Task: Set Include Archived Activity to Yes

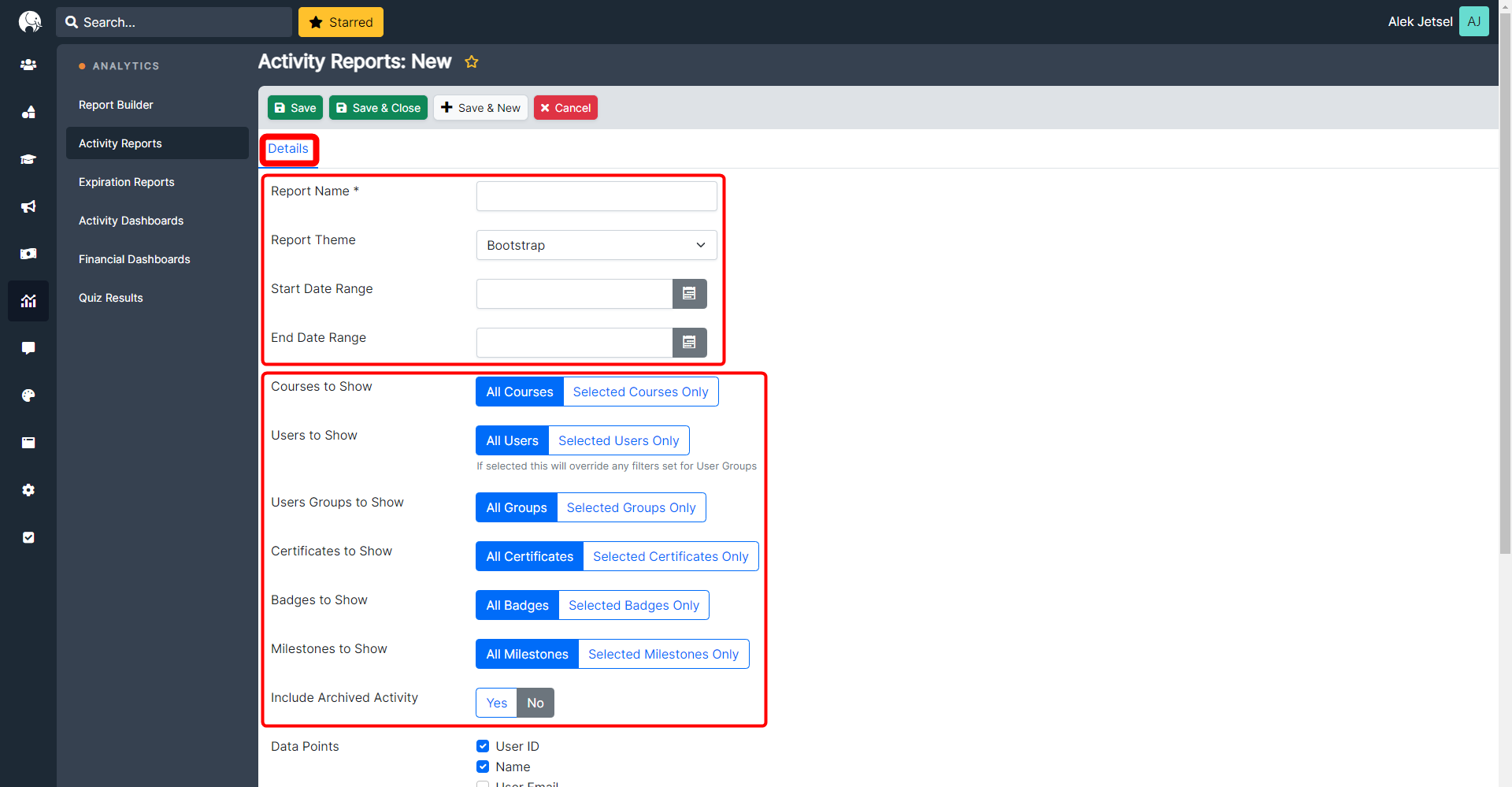Action: pyautogui.click(x=496, y=702)
